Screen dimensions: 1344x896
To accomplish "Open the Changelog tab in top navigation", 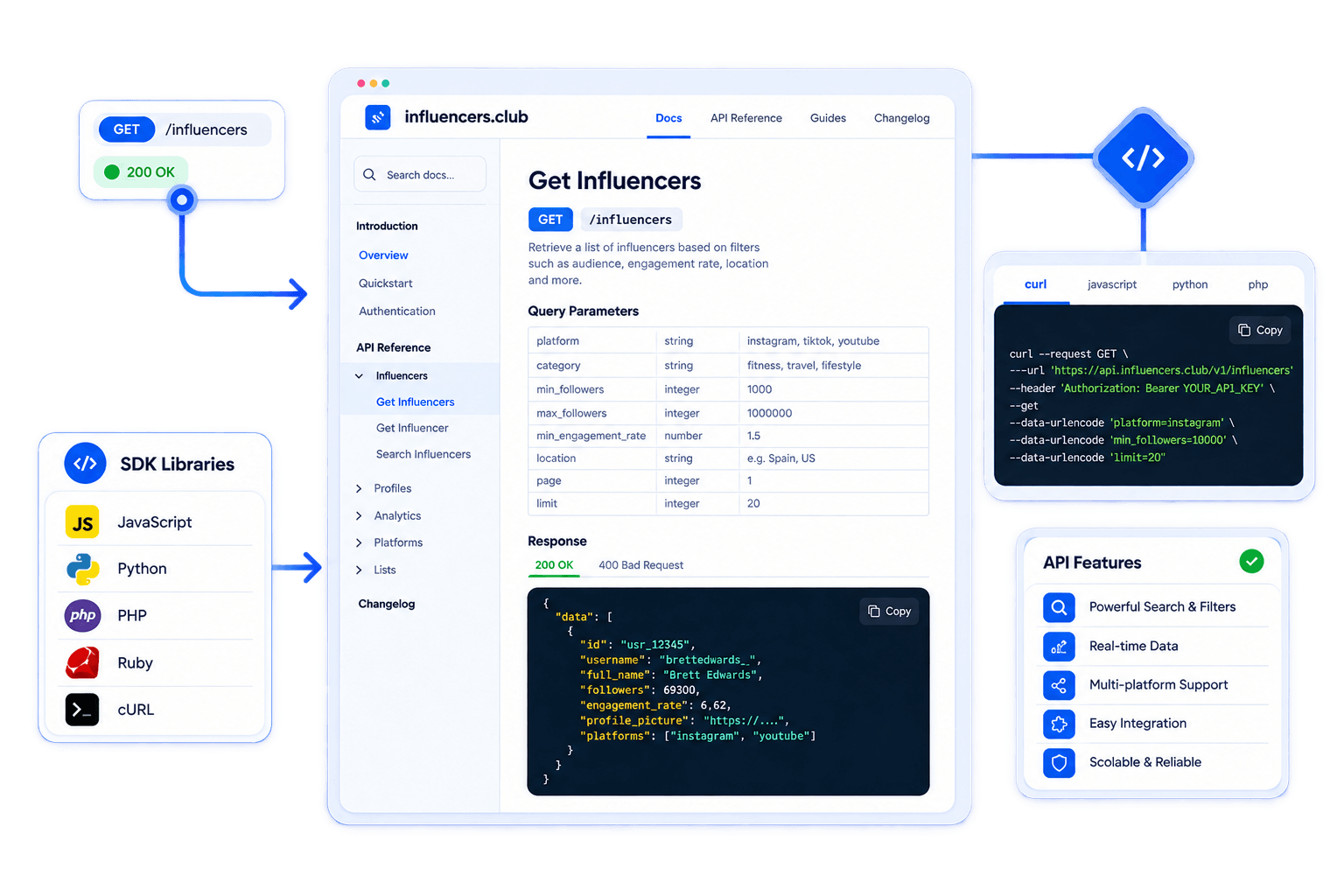I will pyautogui.click(x=901, y=118).
